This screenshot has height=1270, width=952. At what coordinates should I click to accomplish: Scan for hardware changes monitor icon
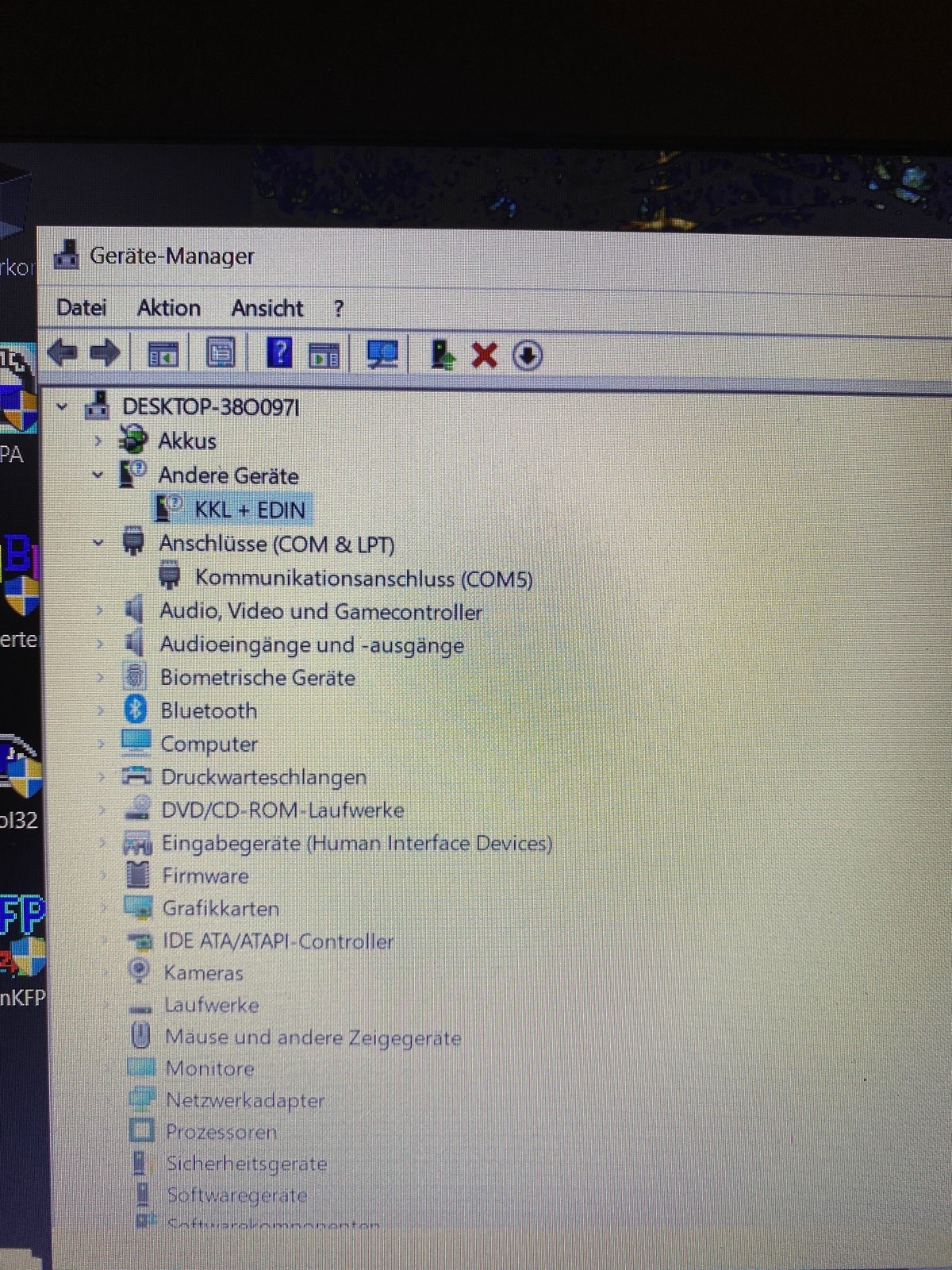pyautogui.click(x=382, y=355)
